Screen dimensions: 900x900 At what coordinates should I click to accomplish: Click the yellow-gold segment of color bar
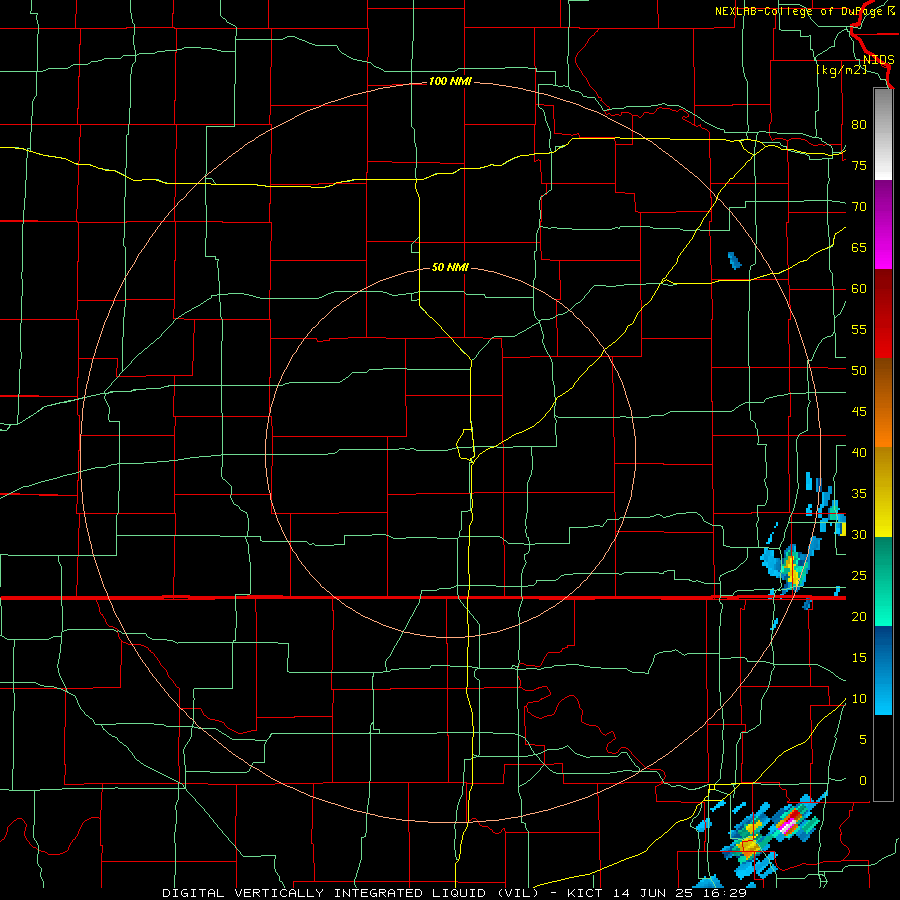coord(883,492)
